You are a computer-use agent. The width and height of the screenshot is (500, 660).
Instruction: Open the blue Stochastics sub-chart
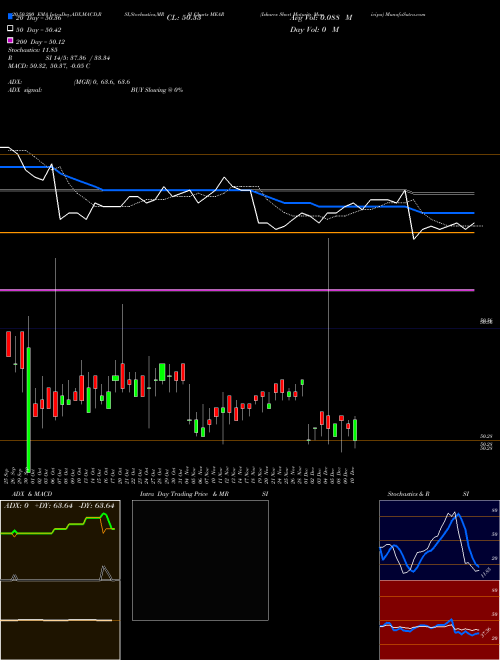tap(439, 540)
